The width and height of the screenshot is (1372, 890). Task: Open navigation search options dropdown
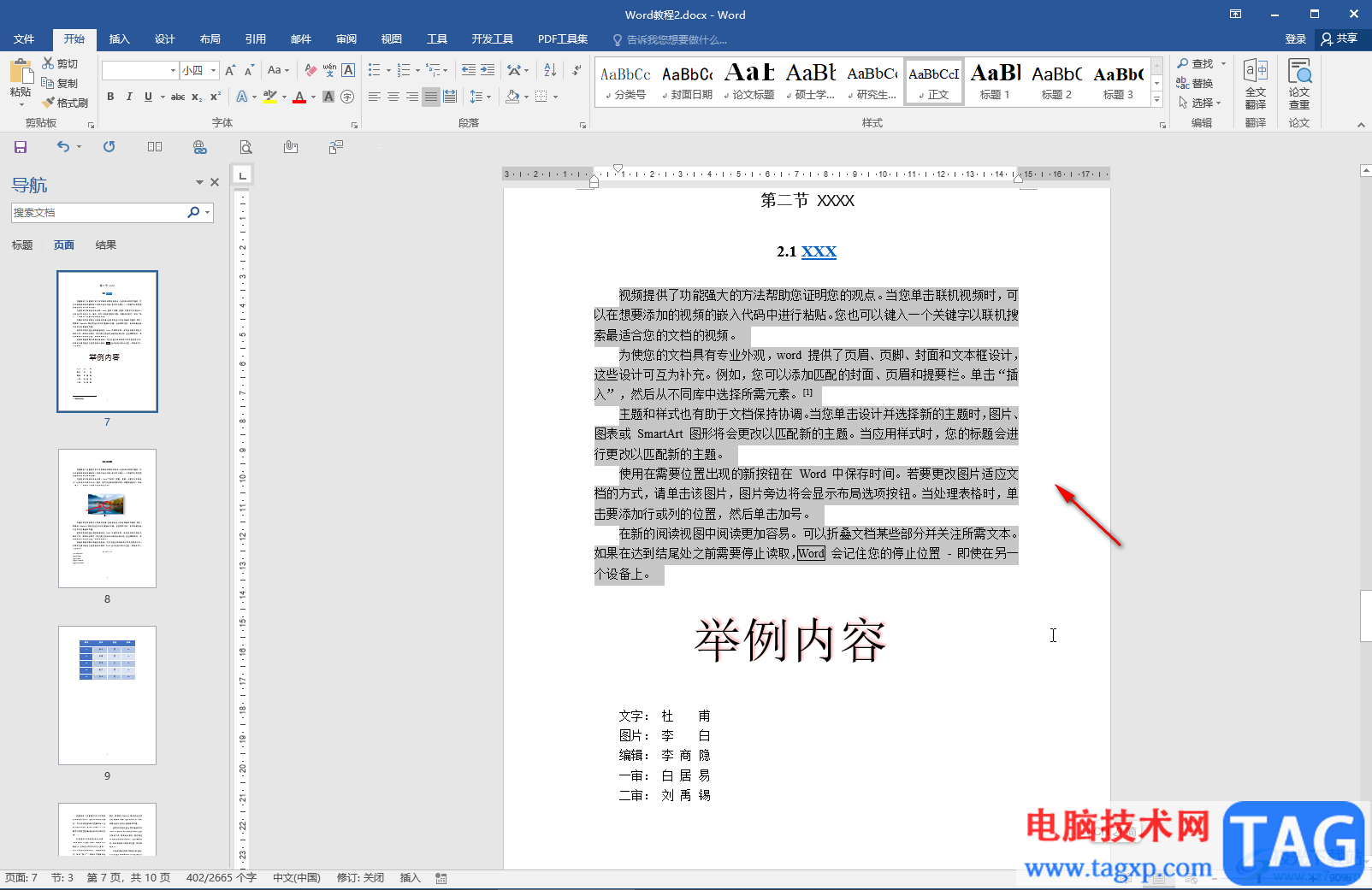click(207, 212)
